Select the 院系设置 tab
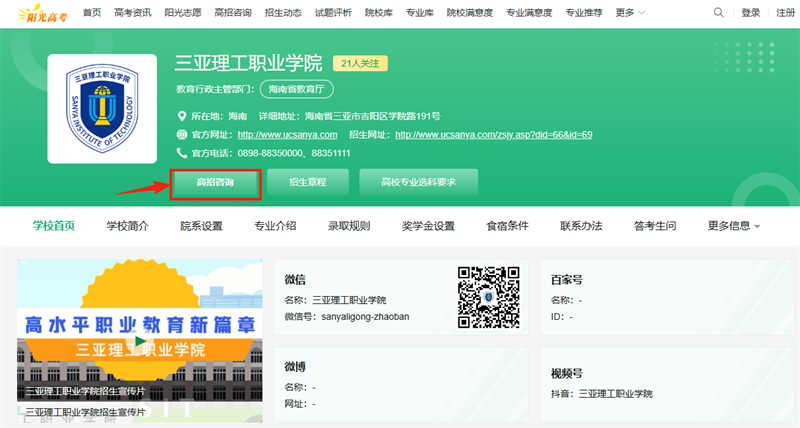 click(x=201, y=226)
